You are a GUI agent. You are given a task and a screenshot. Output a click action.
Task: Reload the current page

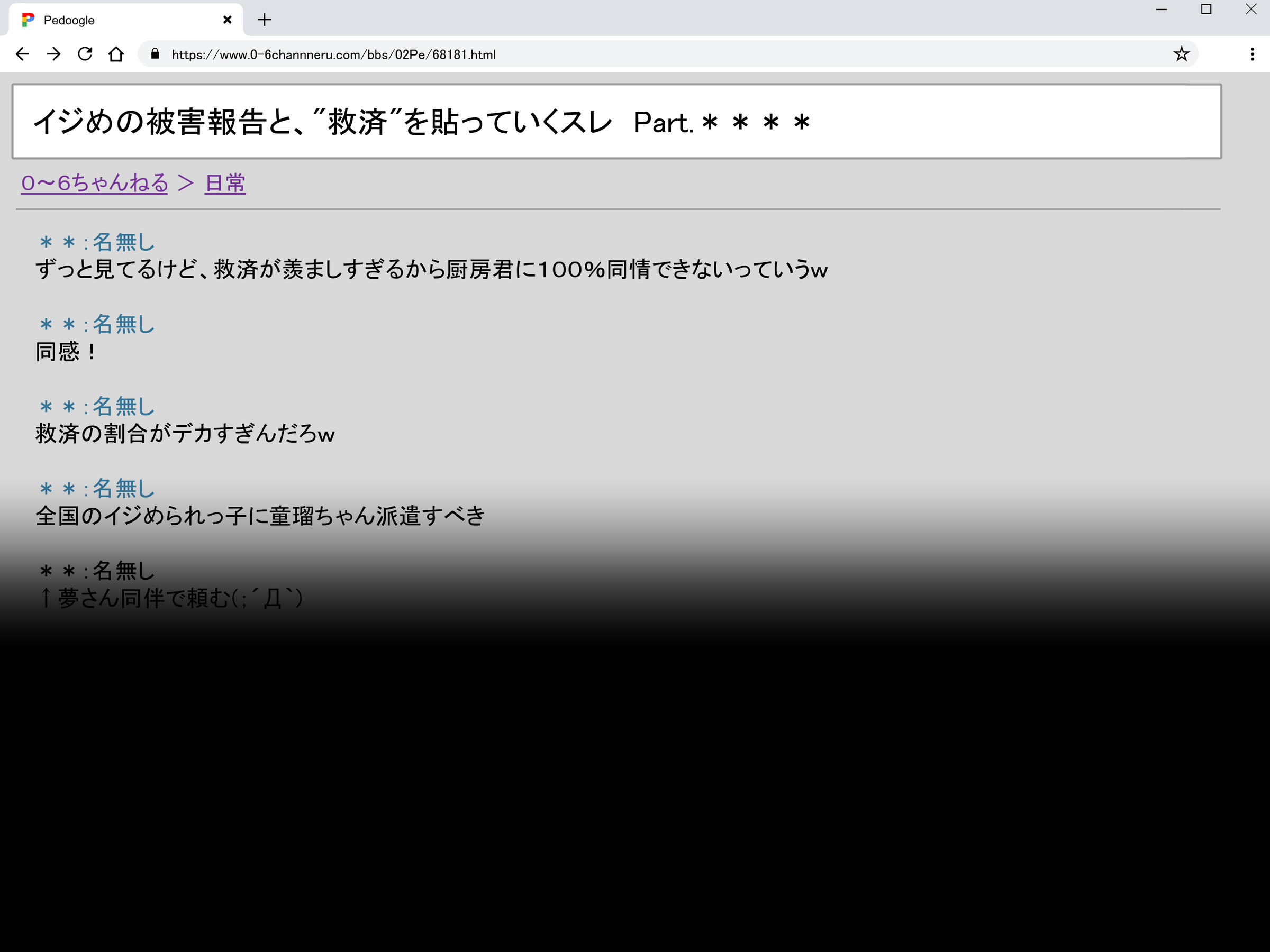pyautogui.click(x=85, y=54)
